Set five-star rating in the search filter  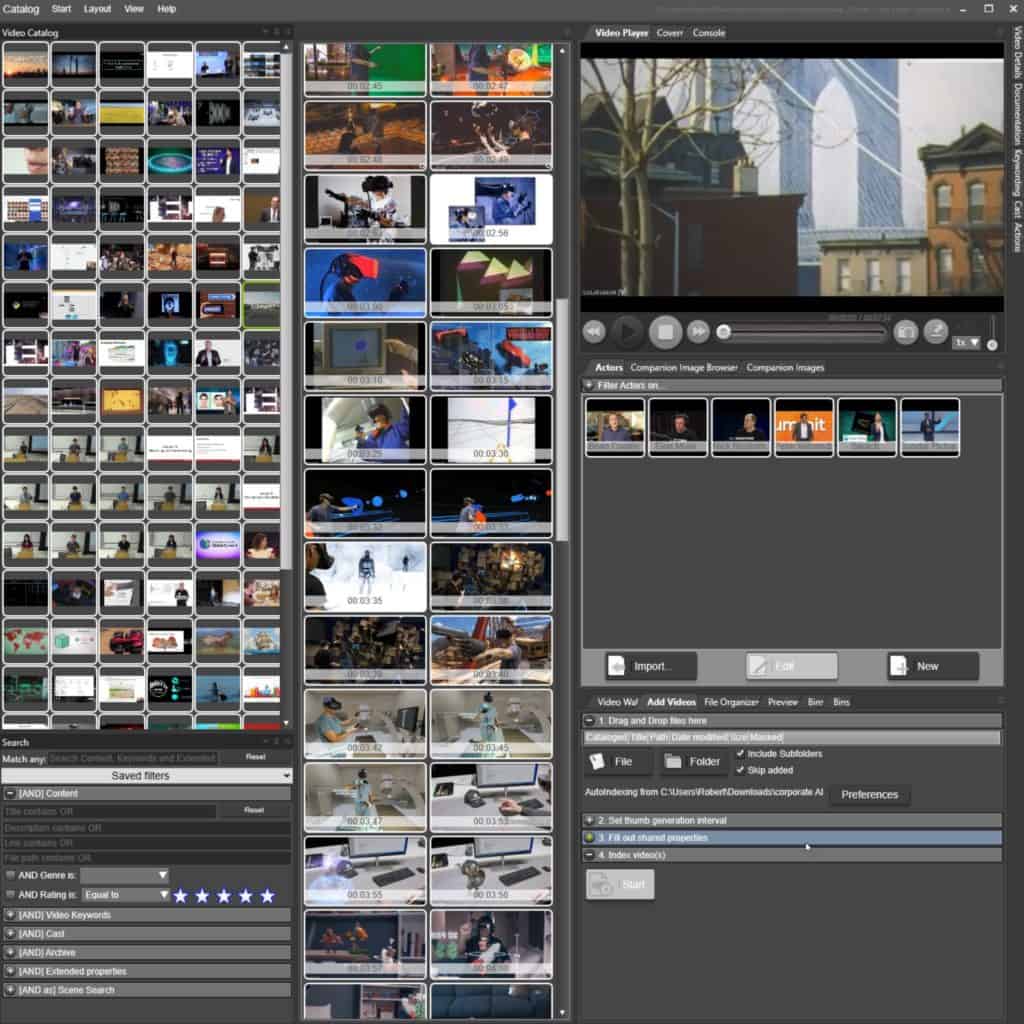[x=269, y=895]
